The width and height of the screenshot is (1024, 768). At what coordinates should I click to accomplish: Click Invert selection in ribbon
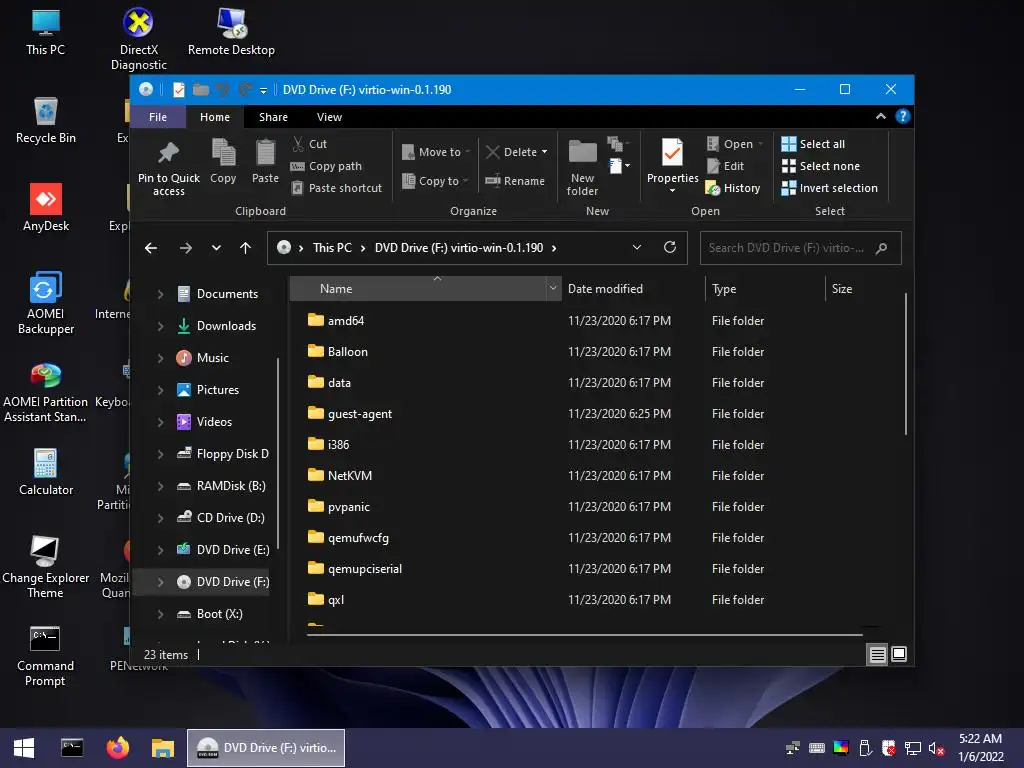pos(829,188)
